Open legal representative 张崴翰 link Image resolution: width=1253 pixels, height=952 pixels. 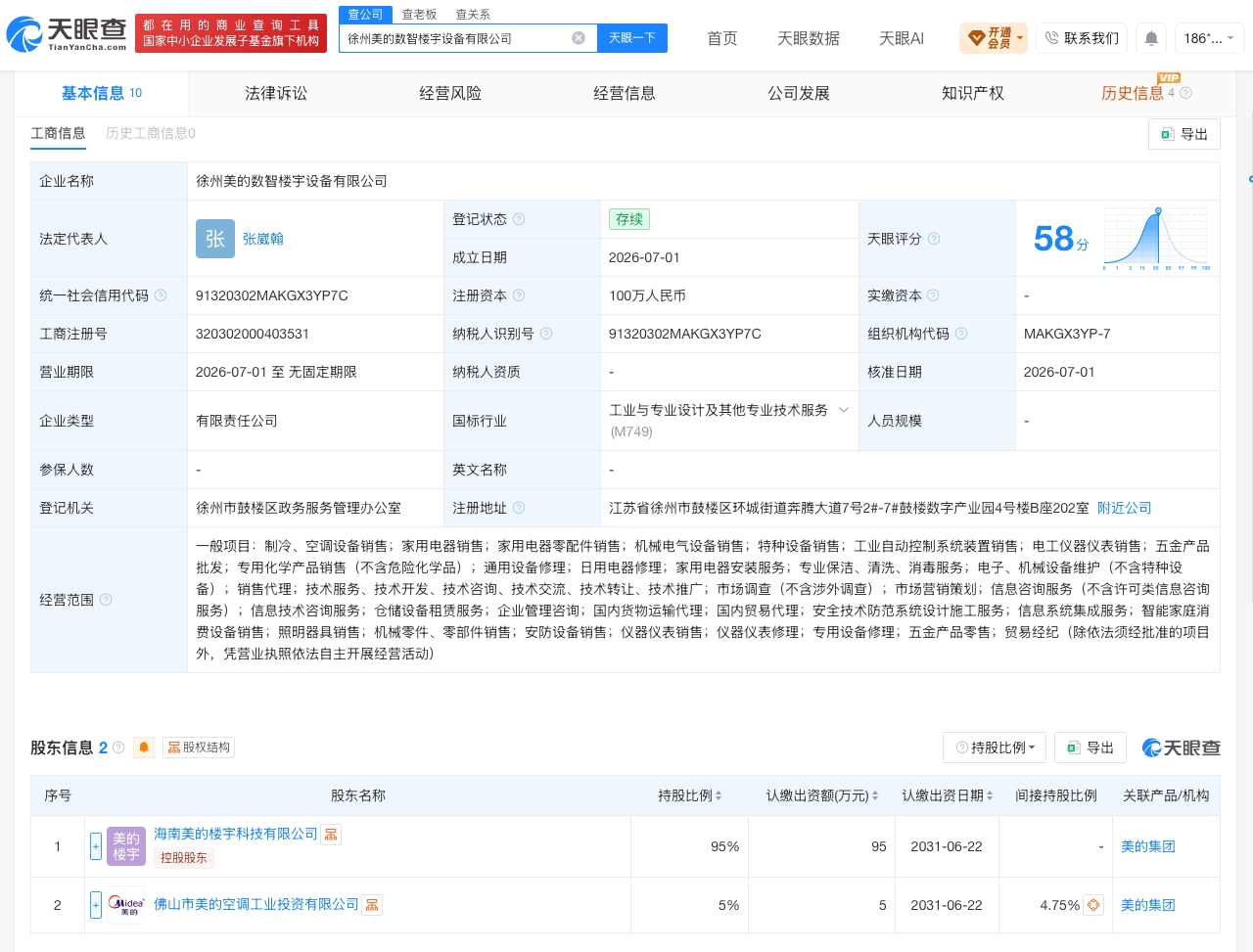coord(263,239)
